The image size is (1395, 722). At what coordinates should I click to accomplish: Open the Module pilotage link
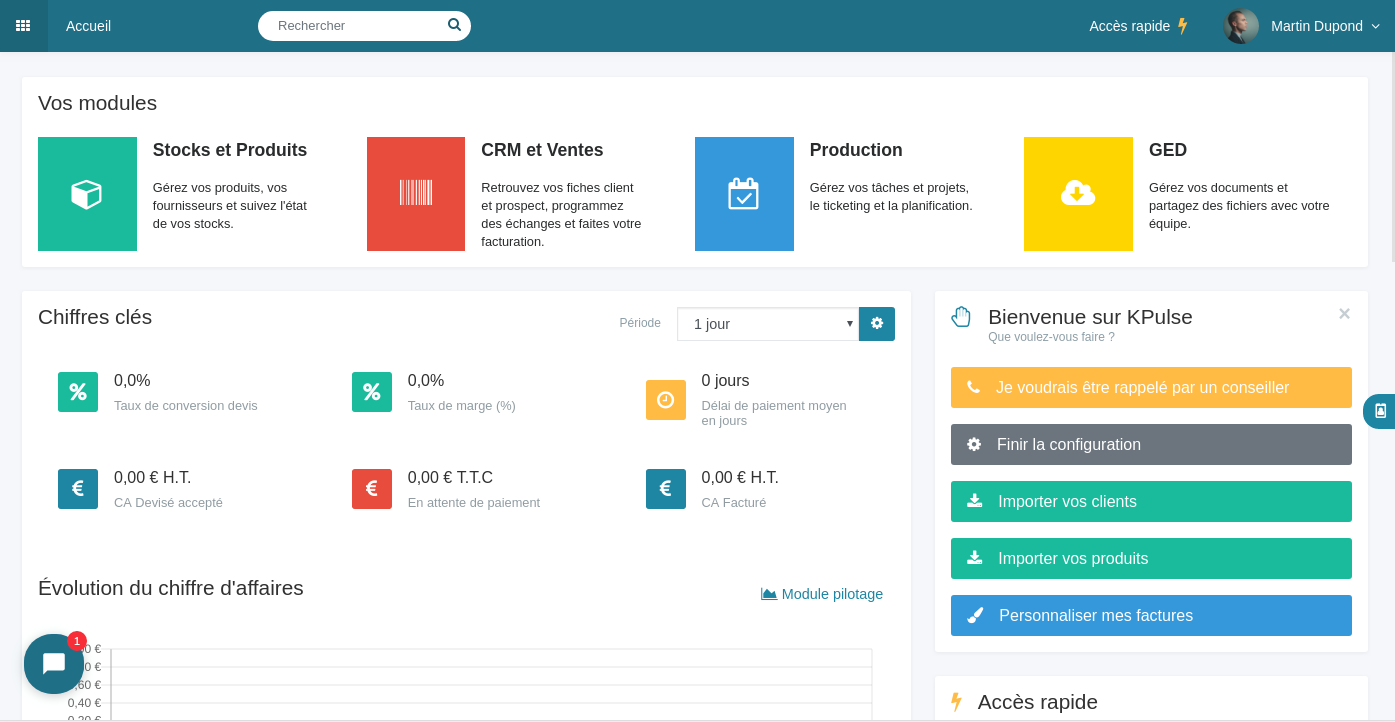[822, 594]
